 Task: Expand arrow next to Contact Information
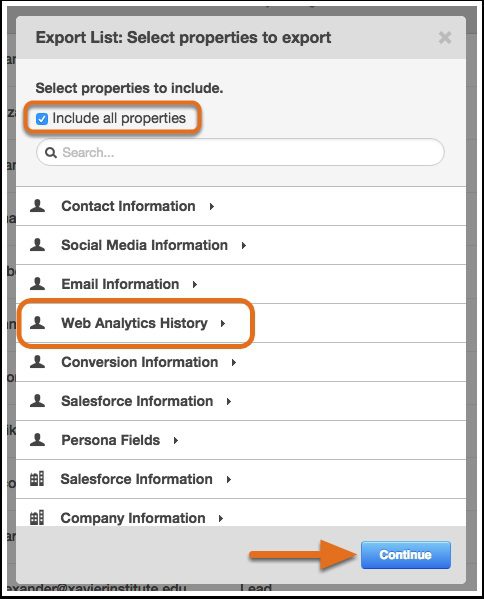click(x=212, y=207)
